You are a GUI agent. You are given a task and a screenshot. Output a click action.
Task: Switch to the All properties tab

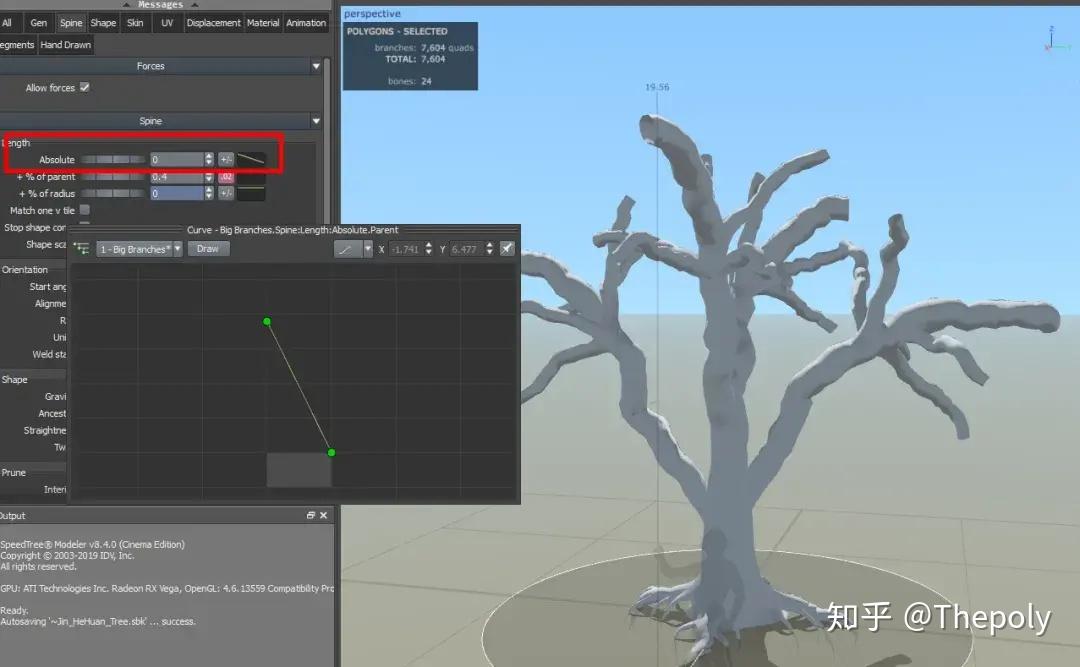(x=7, y=23)
